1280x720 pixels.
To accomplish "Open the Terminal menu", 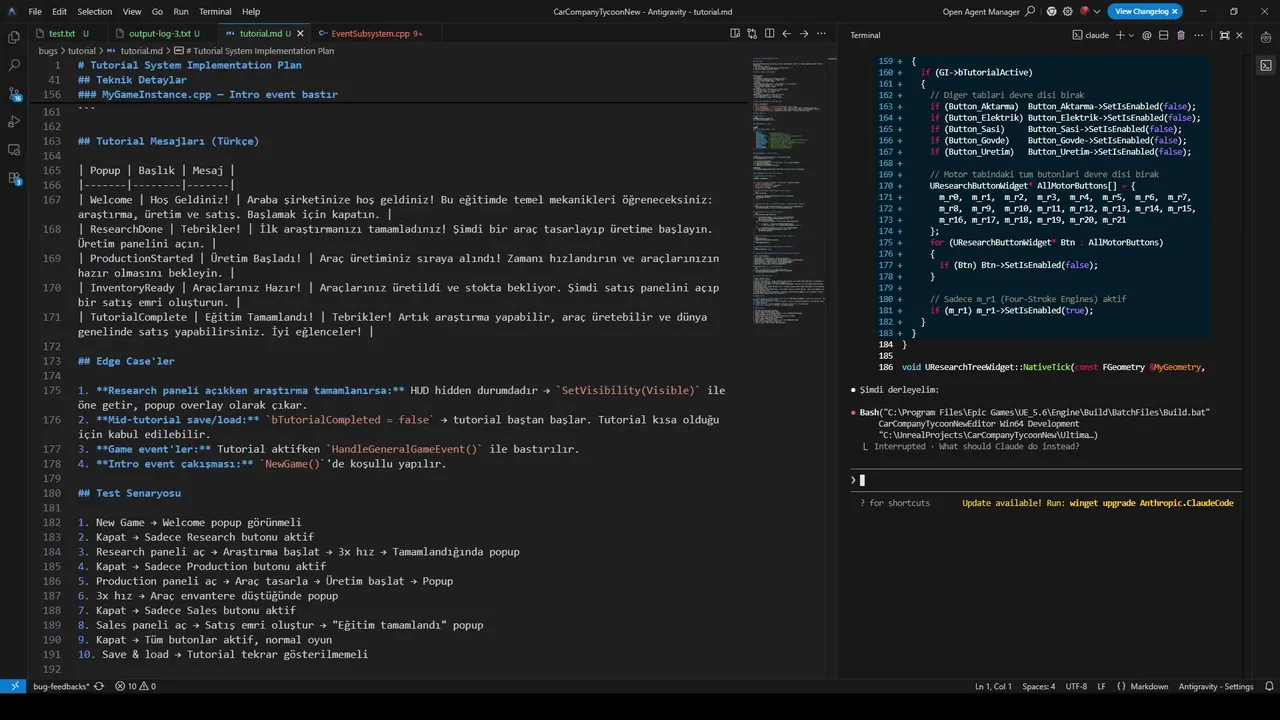I will point(215,11).
